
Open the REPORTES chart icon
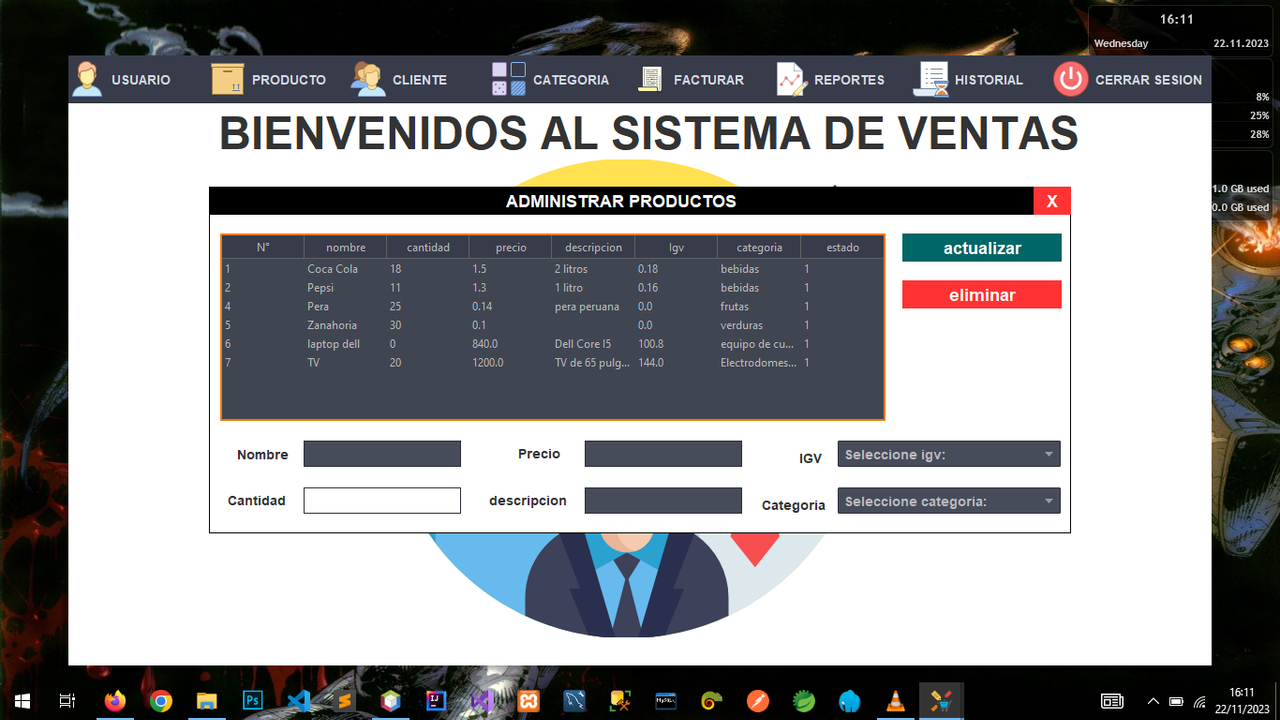pyautogui.click(x=791, y=79)
